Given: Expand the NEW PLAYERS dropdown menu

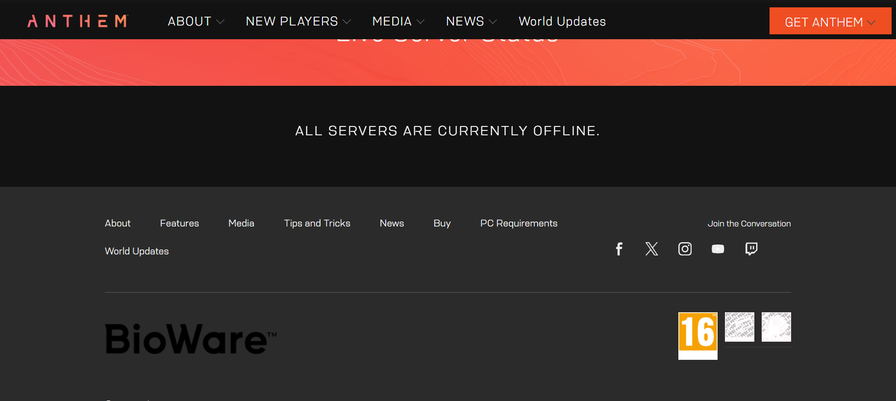Looking at the screenshot, I should (x=298, y=22).
